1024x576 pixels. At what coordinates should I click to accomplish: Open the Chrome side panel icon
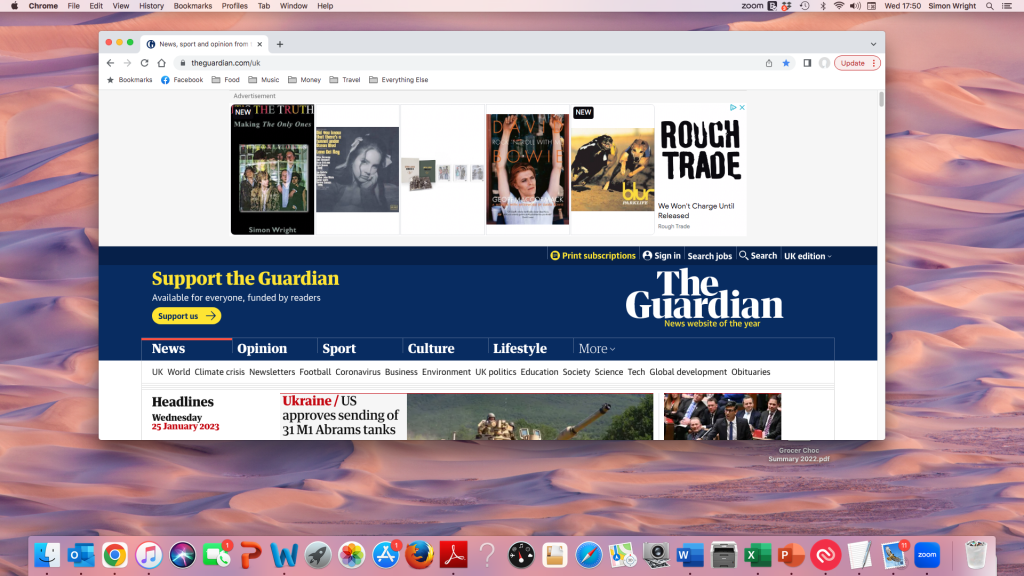click(x=807, y=63)
